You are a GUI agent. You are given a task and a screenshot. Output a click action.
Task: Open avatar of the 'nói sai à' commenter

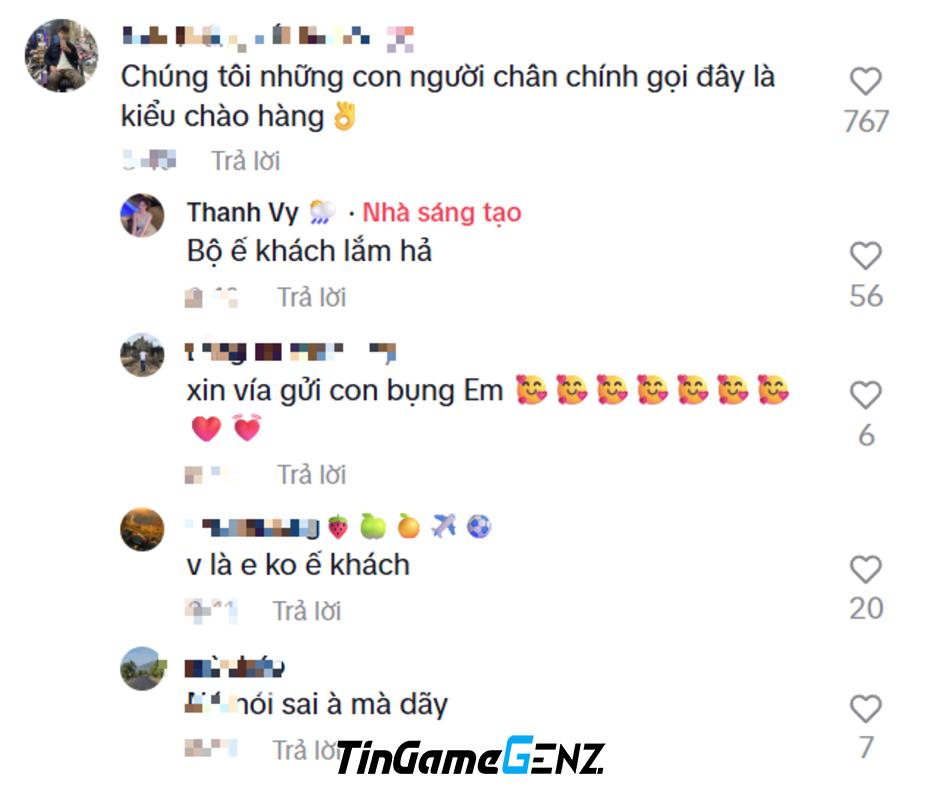142,668
